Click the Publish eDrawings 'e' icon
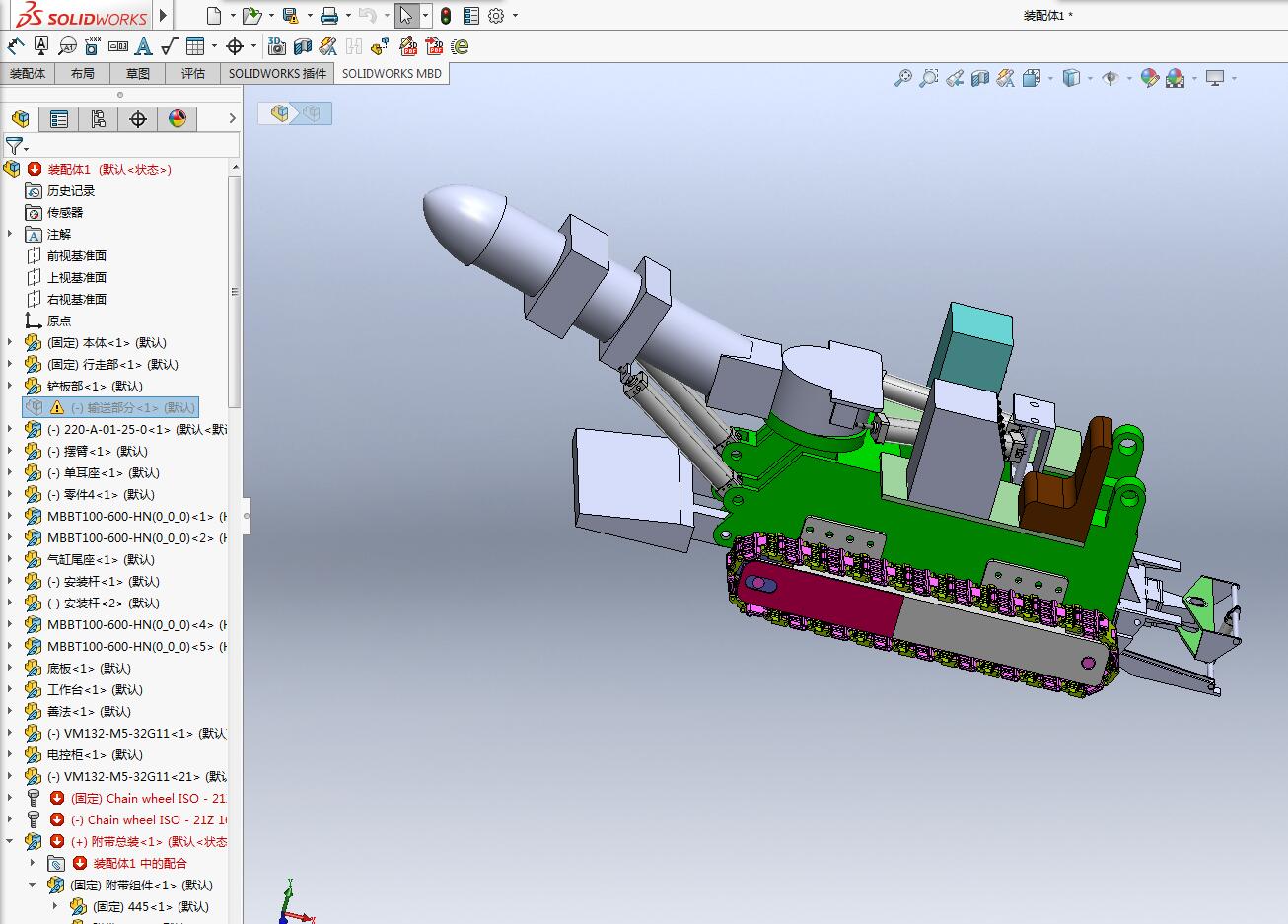Image resolution: width=1288 pixels, height=924 pixels. 459,45
